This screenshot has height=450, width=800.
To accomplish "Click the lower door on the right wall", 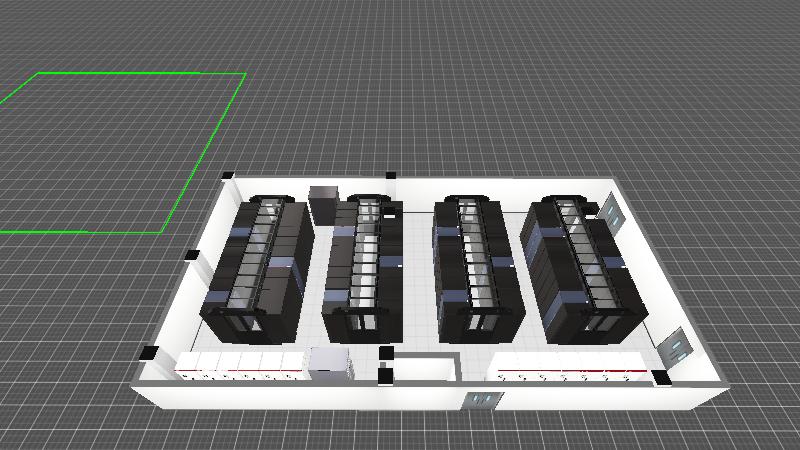I will pos(677,345).
